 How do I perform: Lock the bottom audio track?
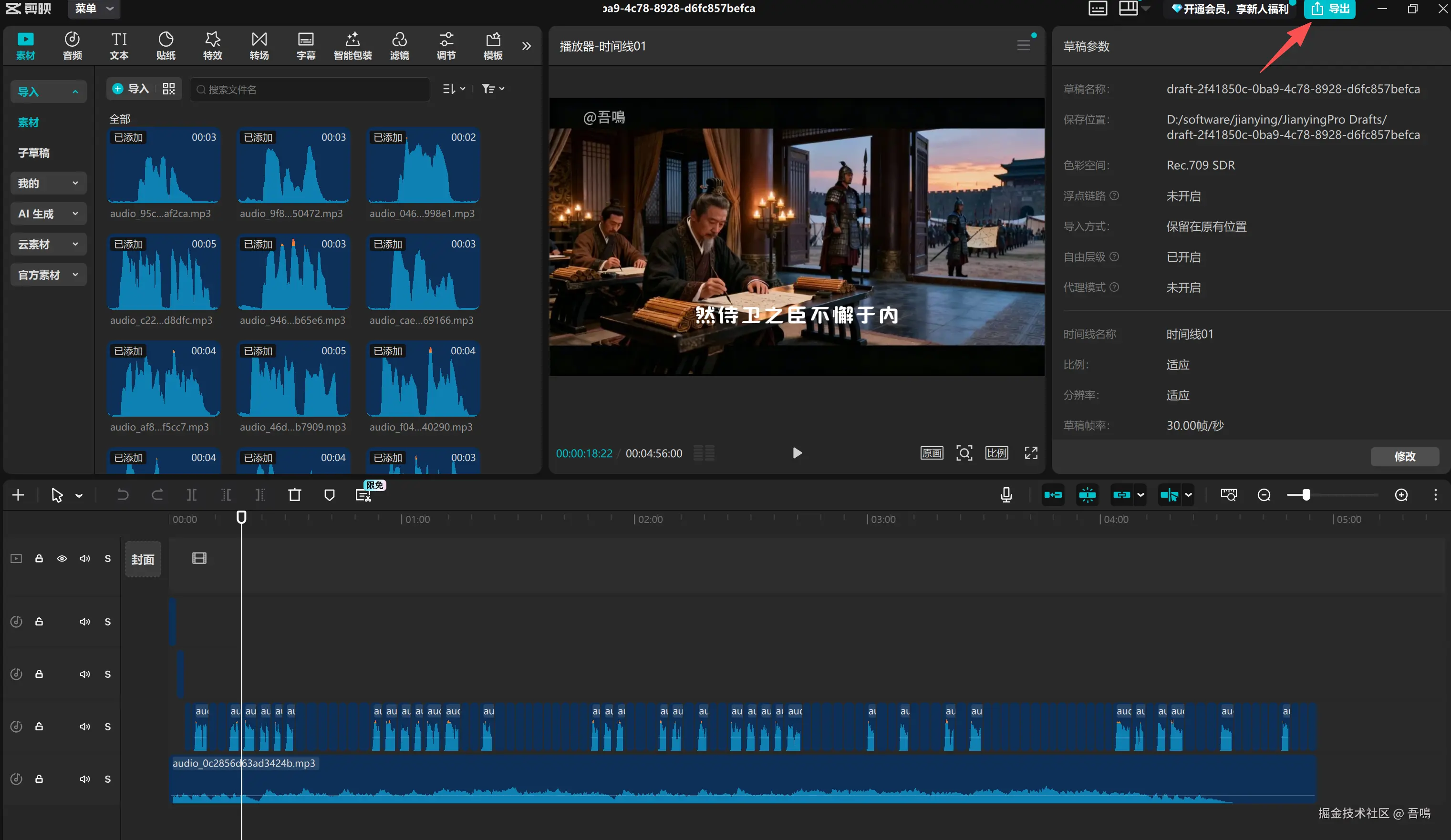39,779
